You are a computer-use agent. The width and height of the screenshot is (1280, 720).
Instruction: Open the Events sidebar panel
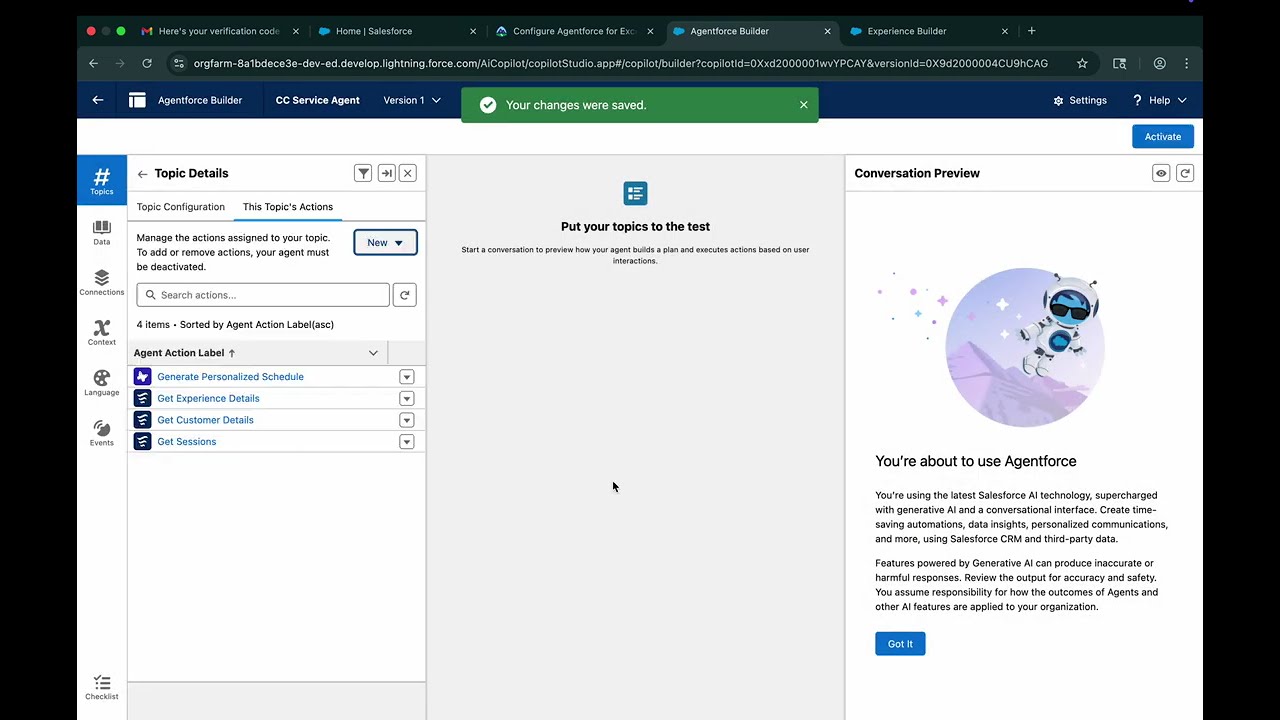click(x=102, y=433)
